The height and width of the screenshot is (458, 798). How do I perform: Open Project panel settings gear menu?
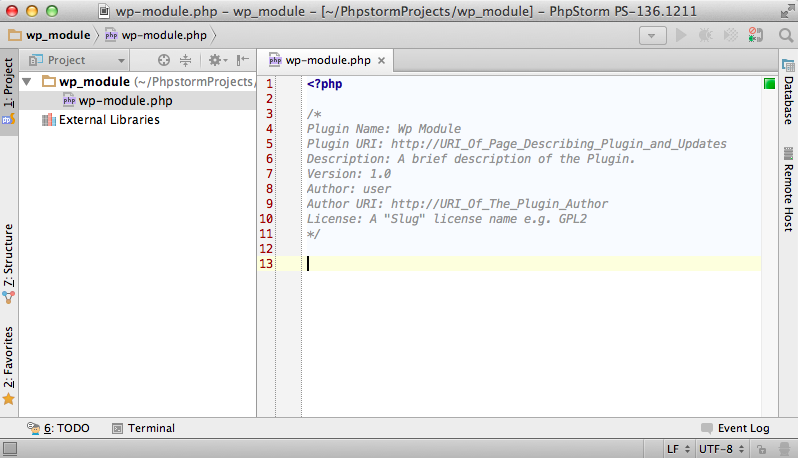click(218, 60)
